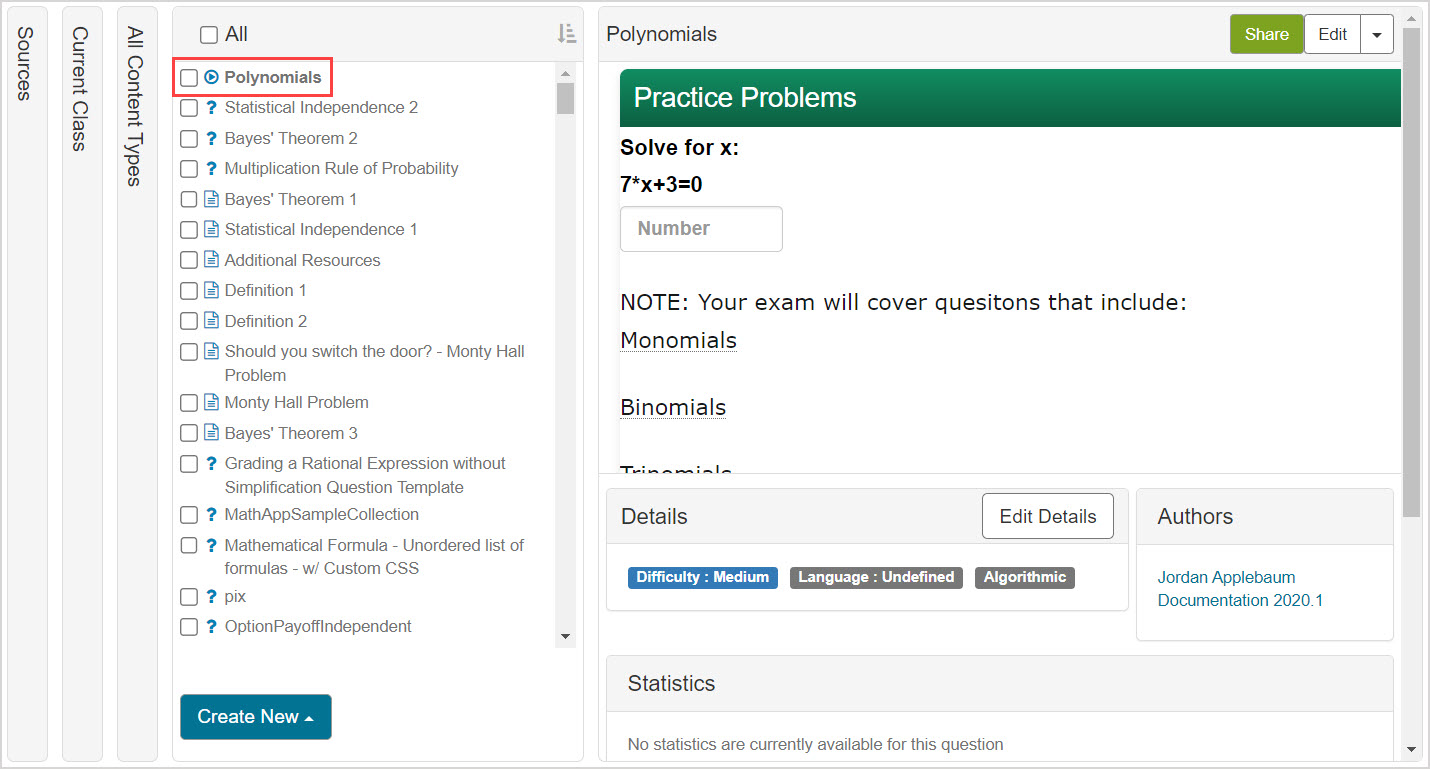
Task: Click the document icon beside Monty Hall Problem
Action: tap(211, 402)
